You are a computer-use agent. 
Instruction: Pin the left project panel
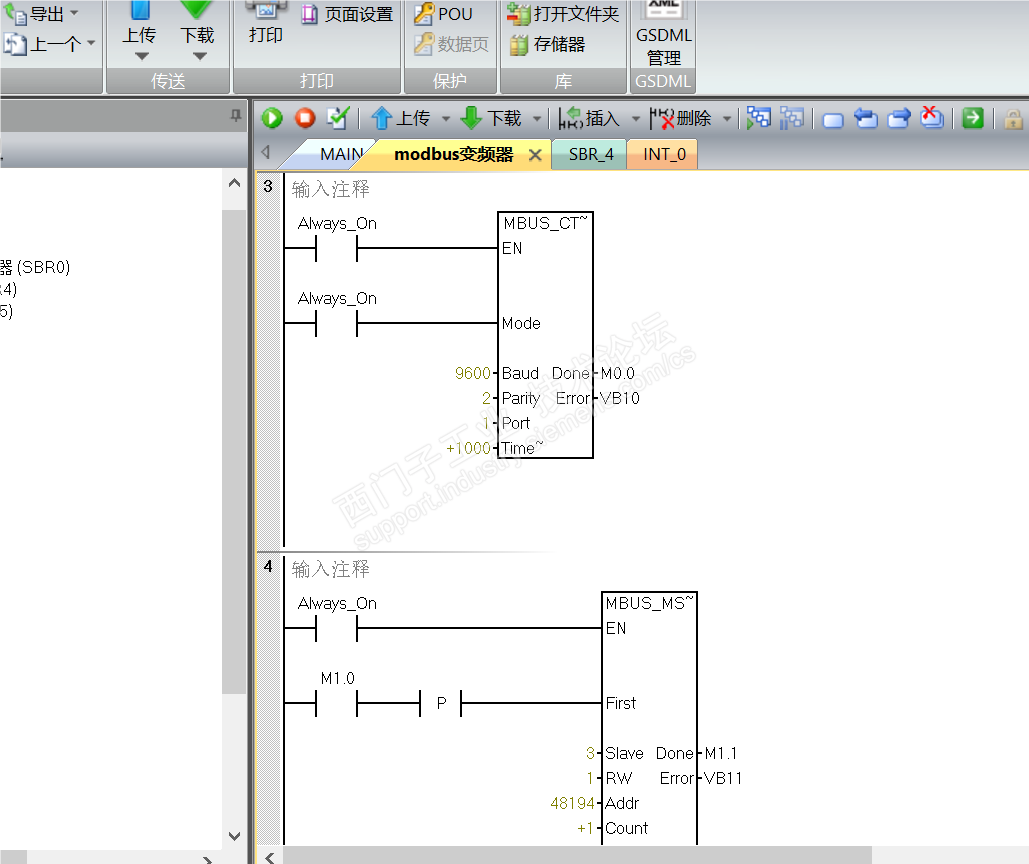click(236, 116)
